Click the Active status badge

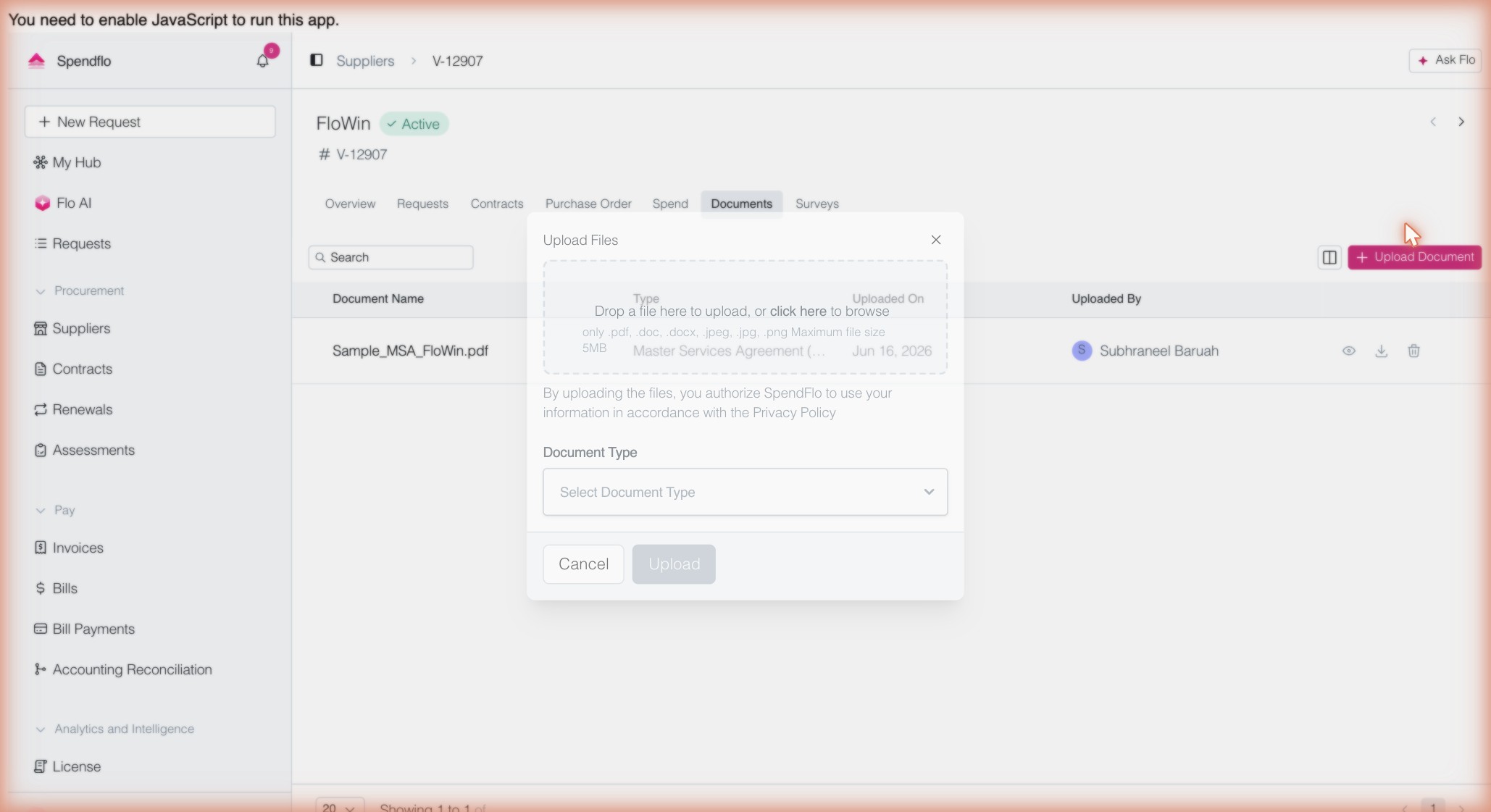click(414, 124)
